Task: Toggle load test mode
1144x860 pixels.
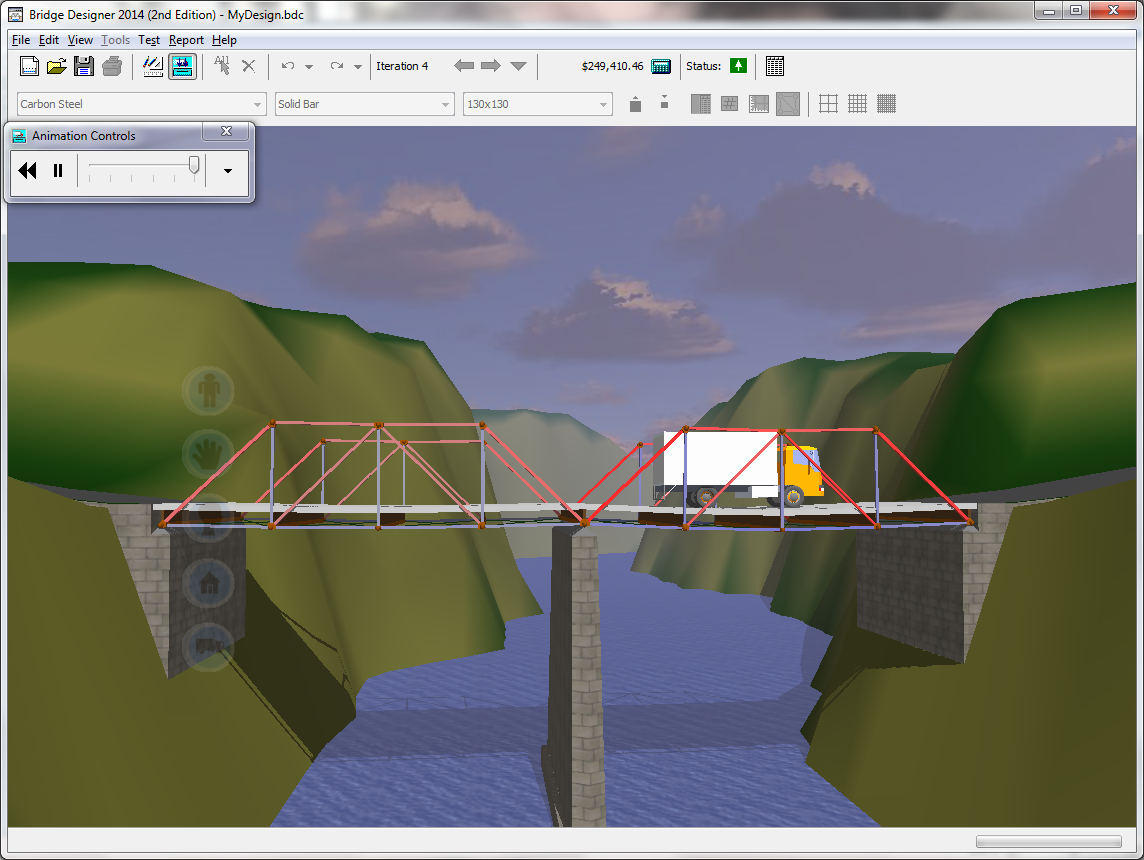Action: point(182,66)
